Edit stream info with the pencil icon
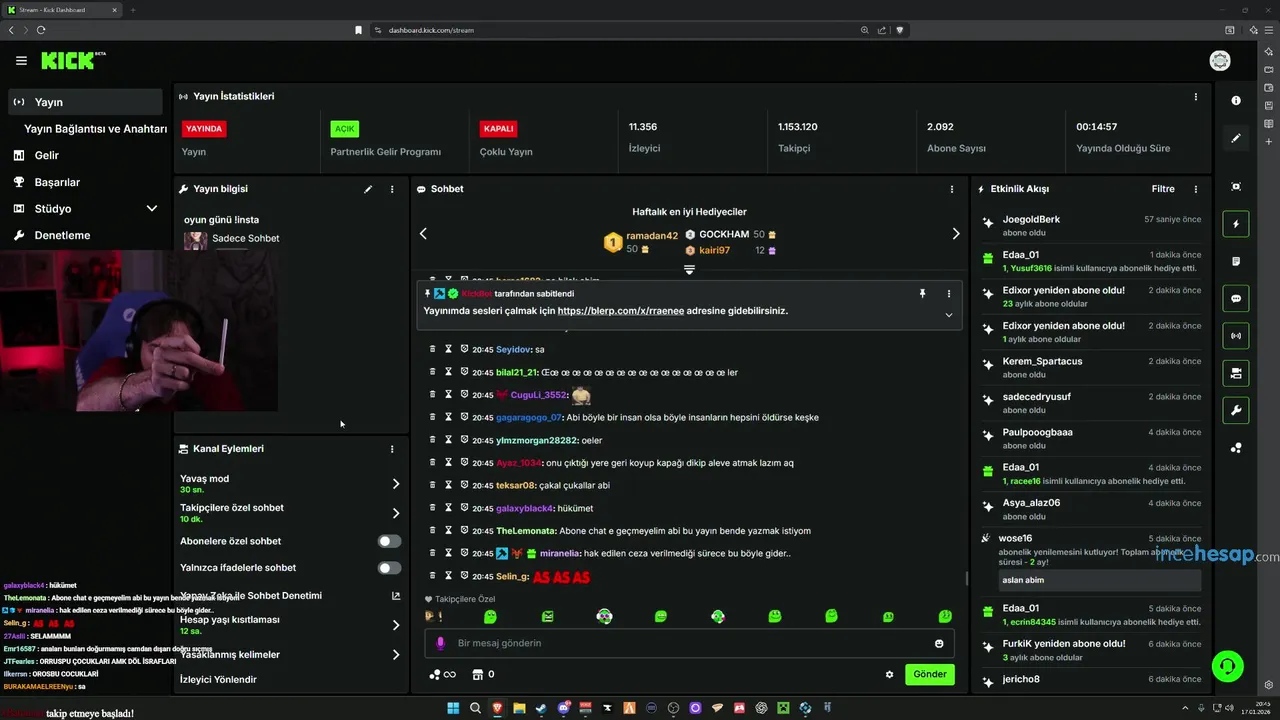 click(368, 189)
